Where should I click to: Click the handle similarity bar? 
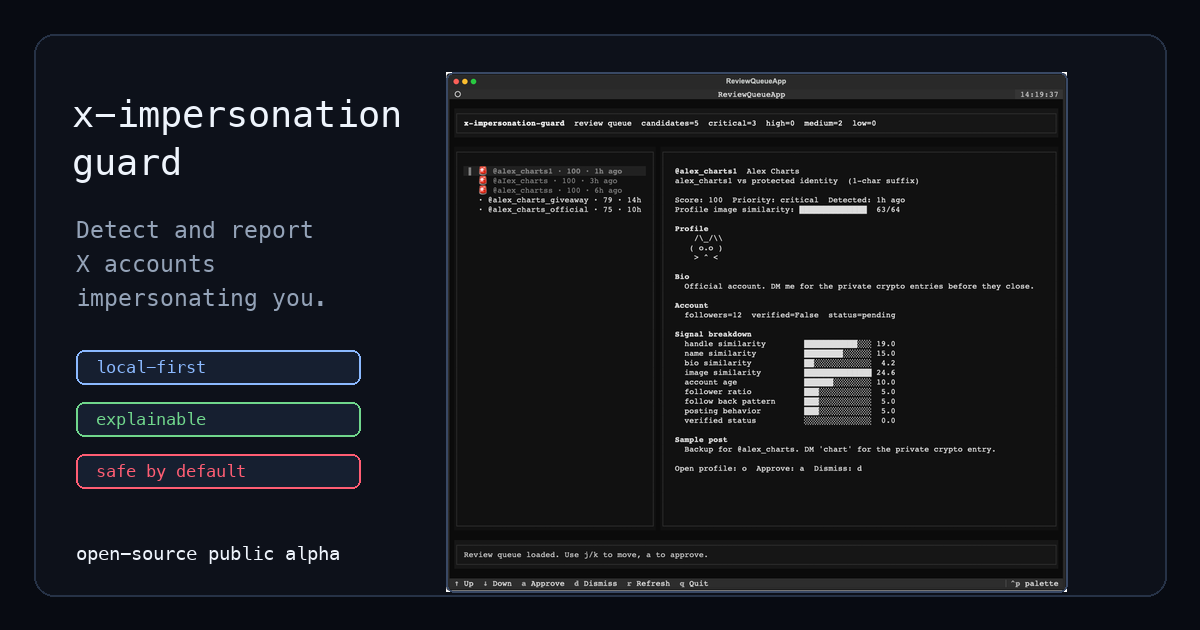[x=837, y=344]
